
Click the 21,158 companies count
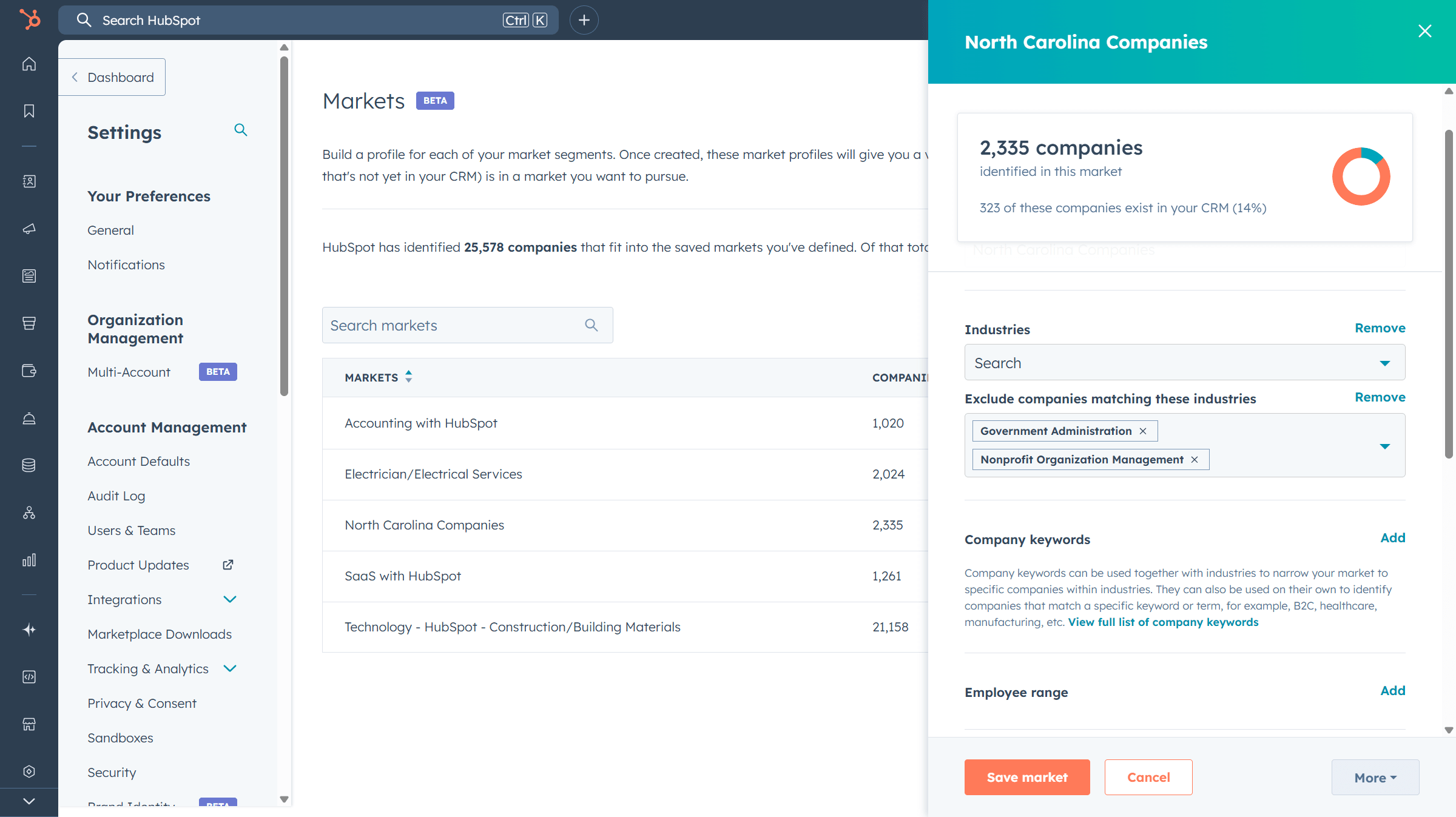pyautogui.click(x=891, y=627)
